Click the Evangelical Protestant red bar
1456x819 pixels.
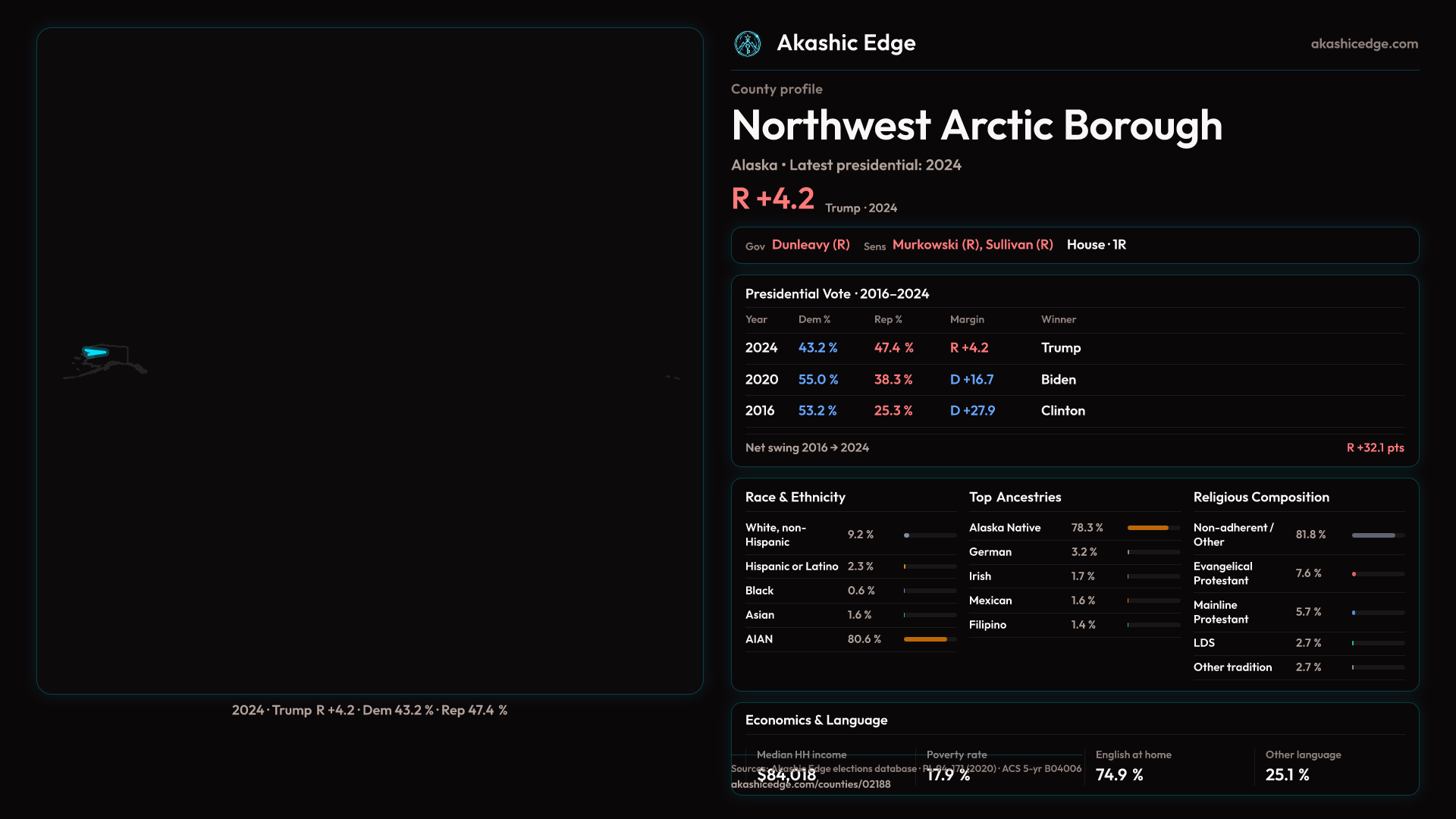pos(1354,574)
